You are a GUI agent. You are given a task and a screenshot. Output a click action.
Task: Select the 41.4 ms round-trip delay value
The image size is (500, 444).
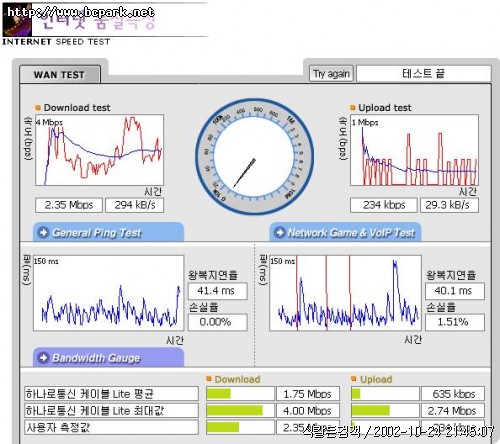[x=218, y=291]
